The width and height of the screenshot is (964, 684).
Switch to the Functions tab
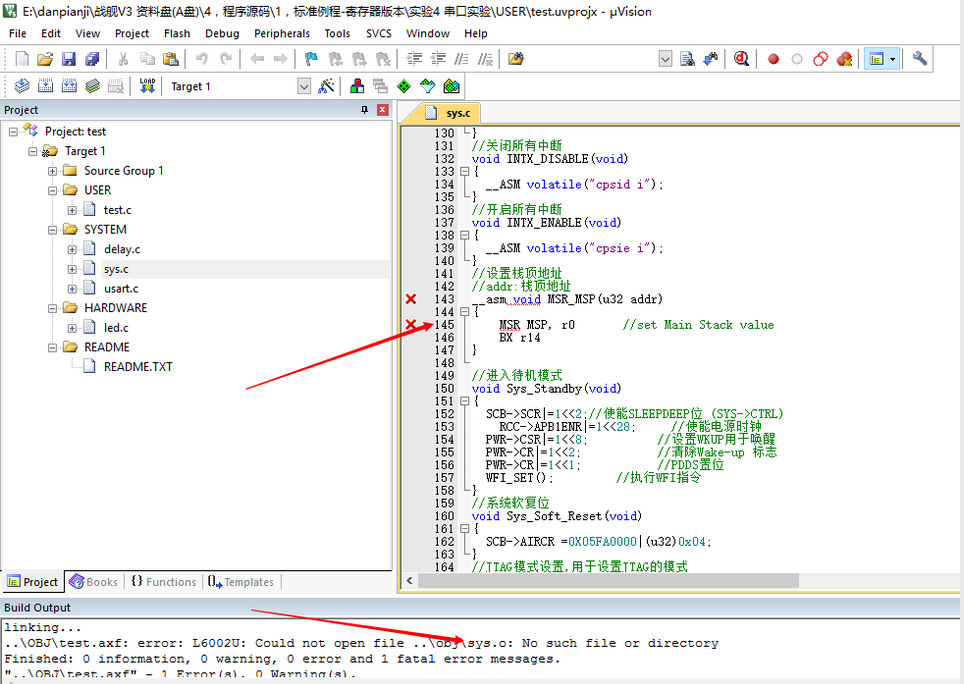coord(164,581)
